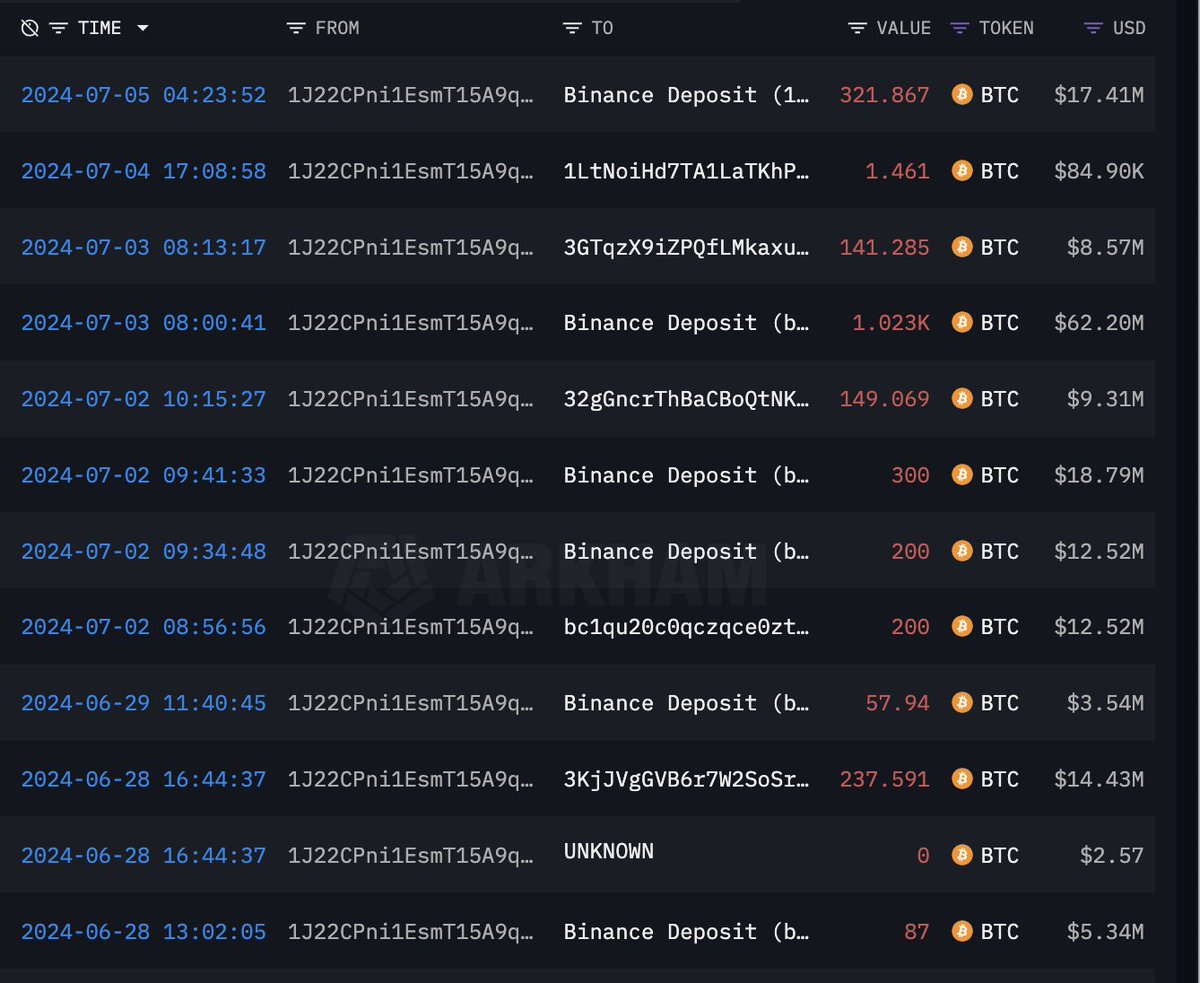This screenshot has height=983, width=1200.
Task: Click the BTC icon on the 1.023K transaction row
Action: [961, 322]
